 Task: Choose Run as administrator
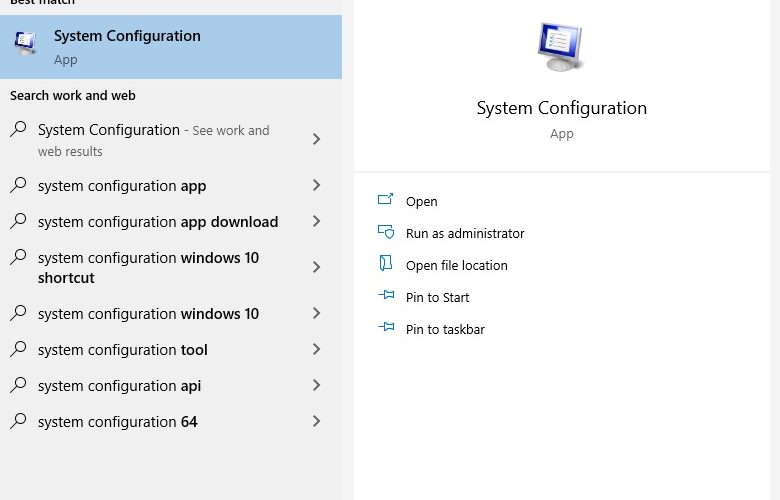[x=465, y=233]
